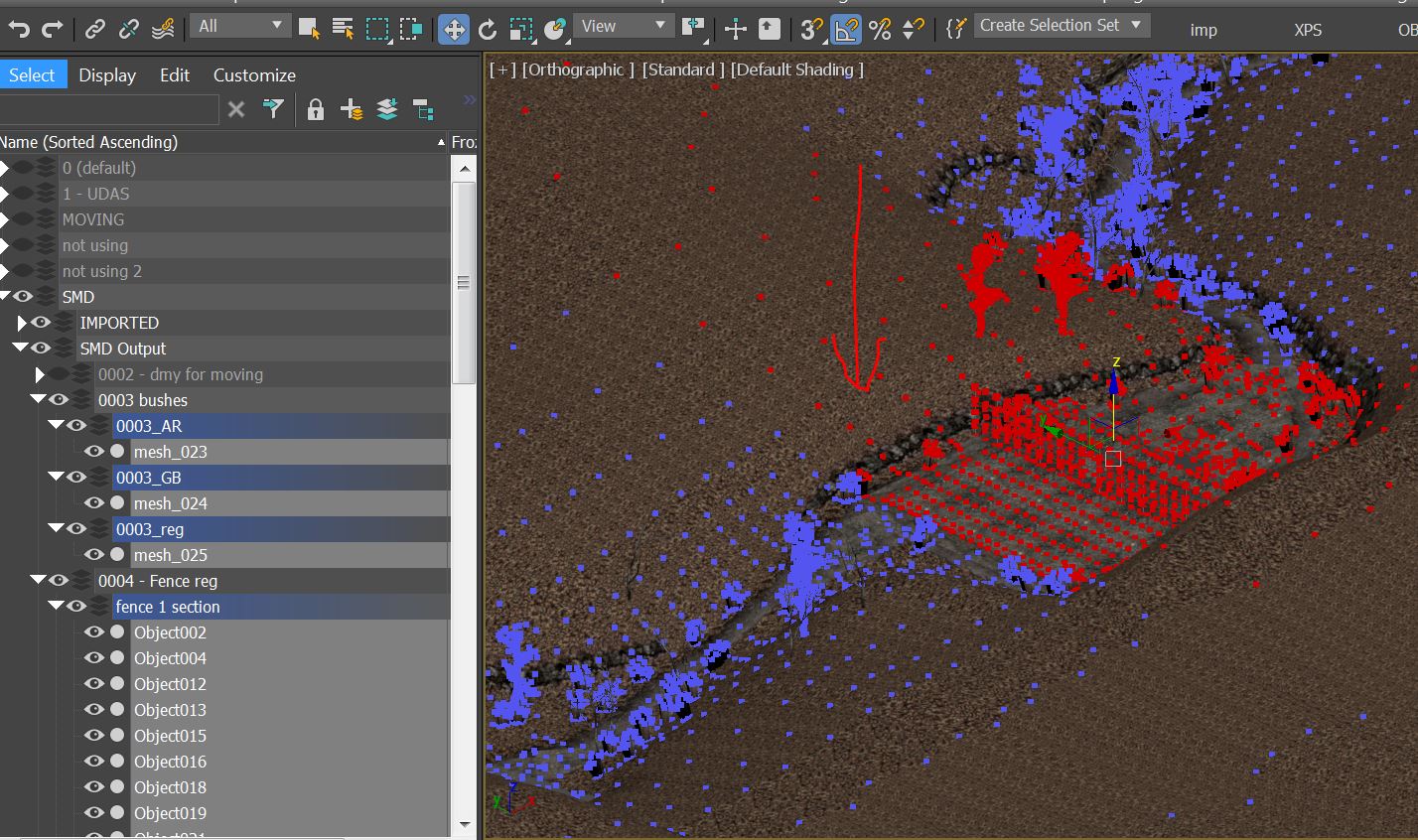Screen dimensions: 1418x840
Task: Activate the Rotate tool in toolbar
Action: pos(487,29)
